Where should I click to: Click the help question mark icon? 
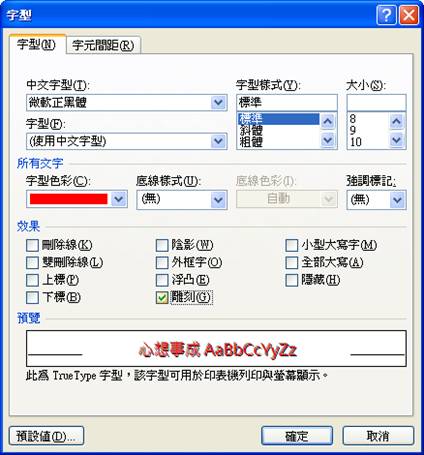coord(386,15)
